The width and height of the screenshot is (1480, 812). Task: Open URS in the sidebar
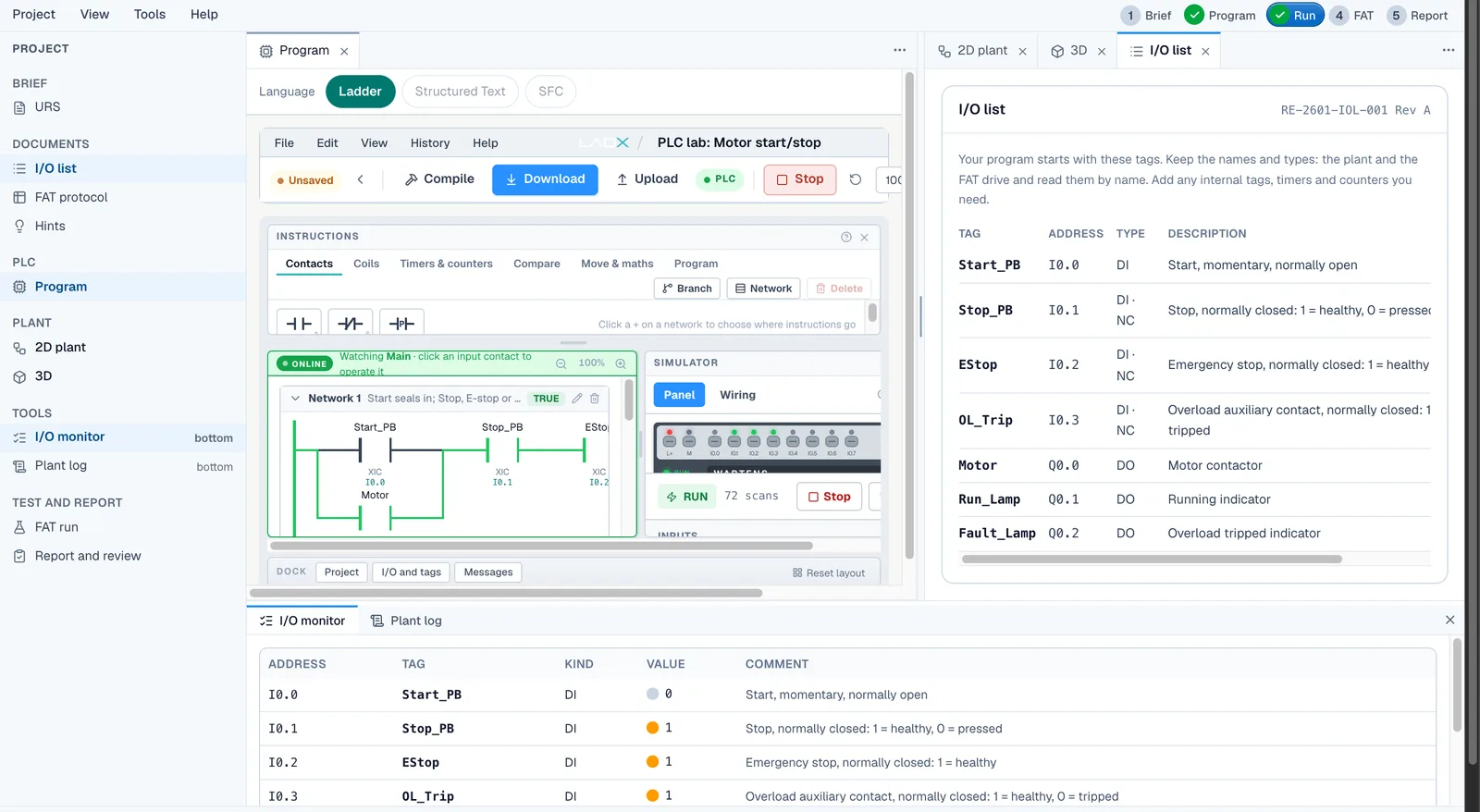tap(47, 107)
